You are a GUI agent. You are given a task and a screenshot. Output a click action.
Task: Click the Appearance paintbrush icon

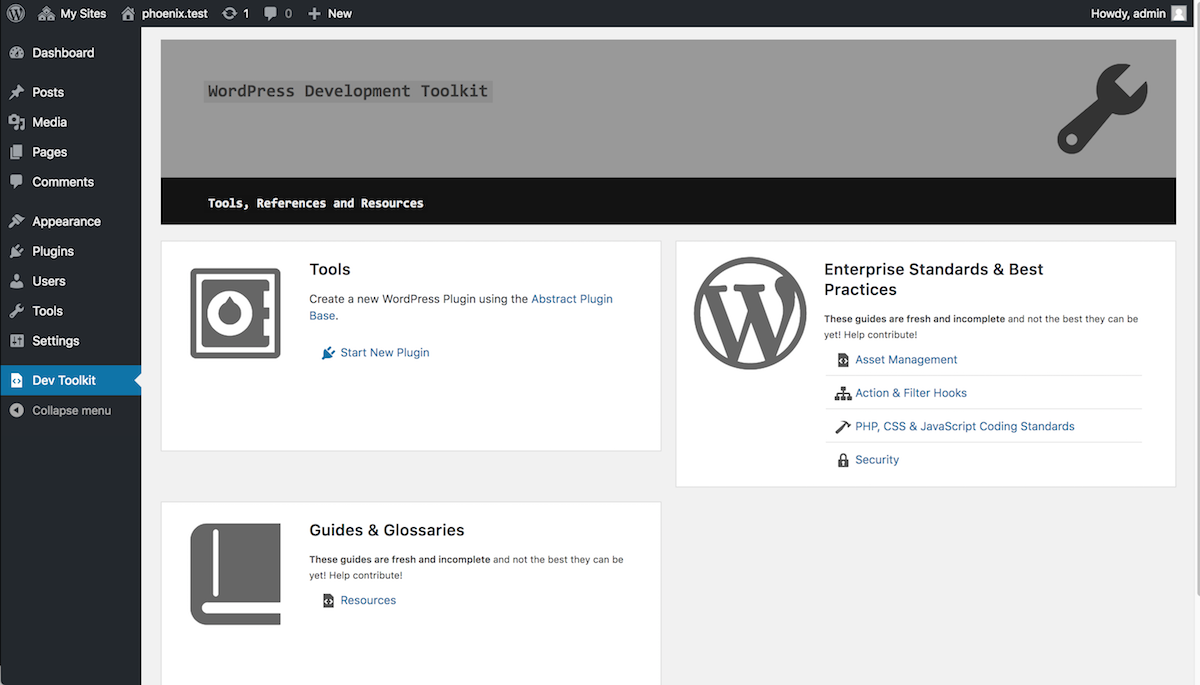coord(16,221)
